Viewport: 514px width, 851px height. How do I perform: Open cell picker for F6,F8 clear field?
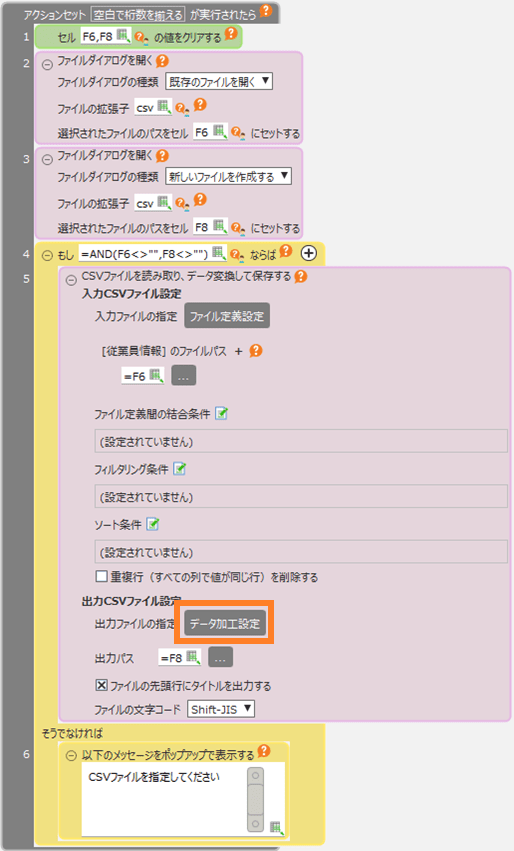[123, 36]
